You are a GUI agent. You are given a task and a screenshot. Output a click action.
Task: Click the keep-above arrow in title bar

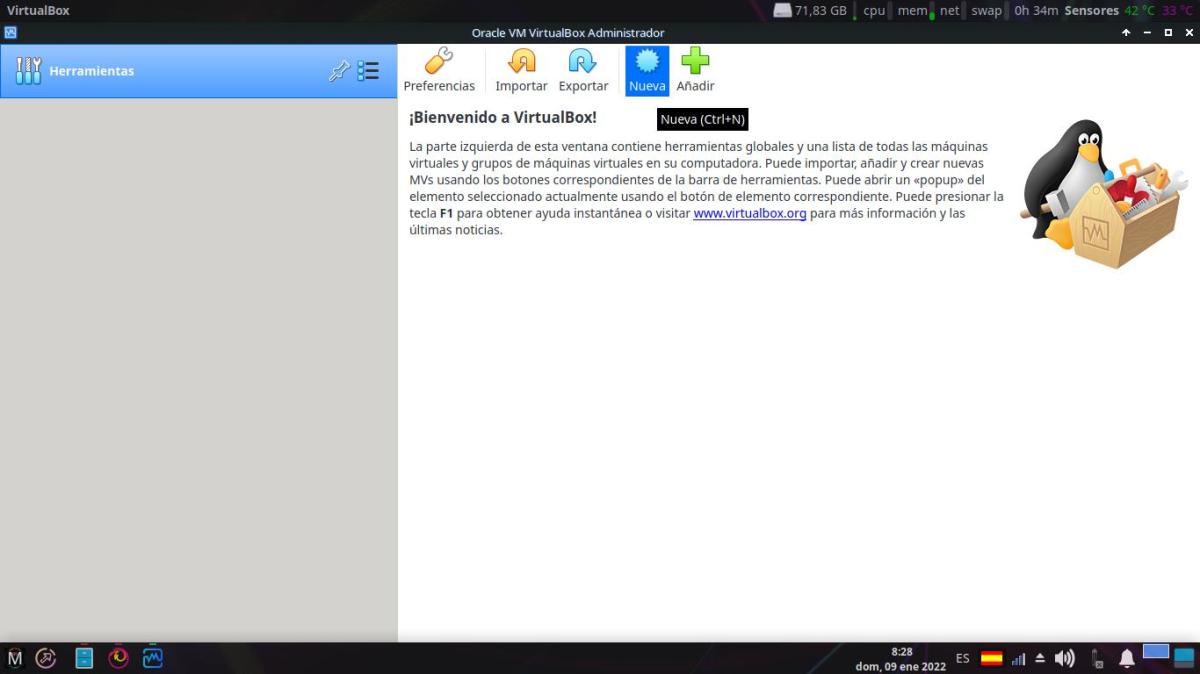[1126, 33]
